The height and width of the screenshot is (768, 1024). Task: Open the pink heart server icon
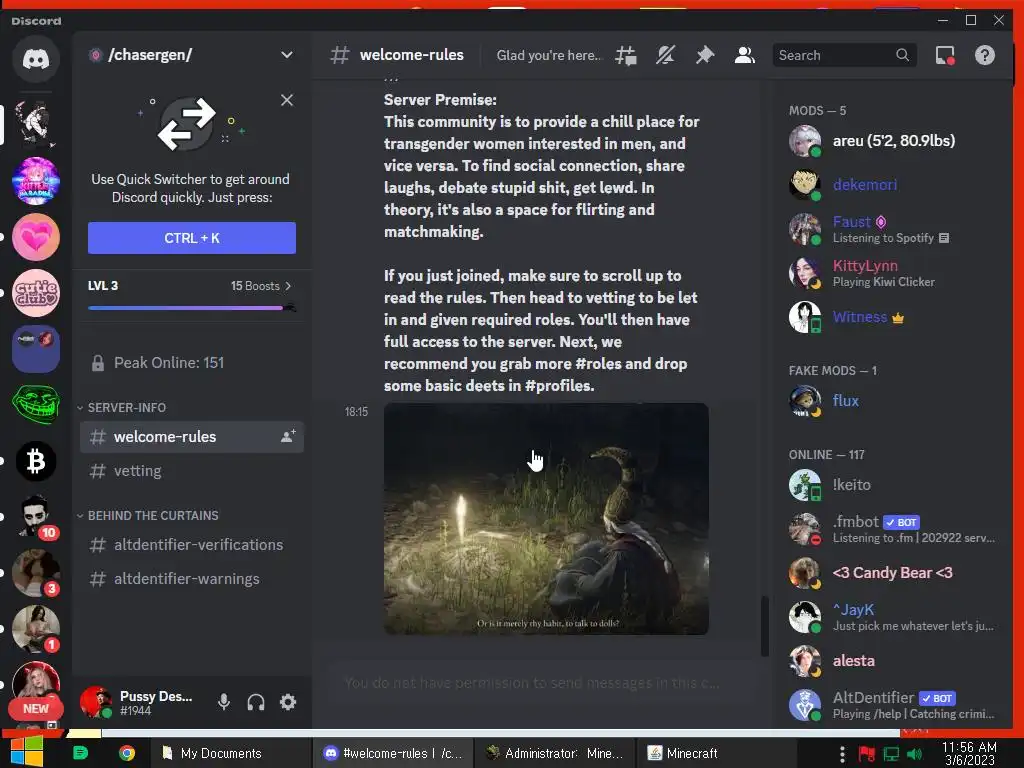click(36, 237)
